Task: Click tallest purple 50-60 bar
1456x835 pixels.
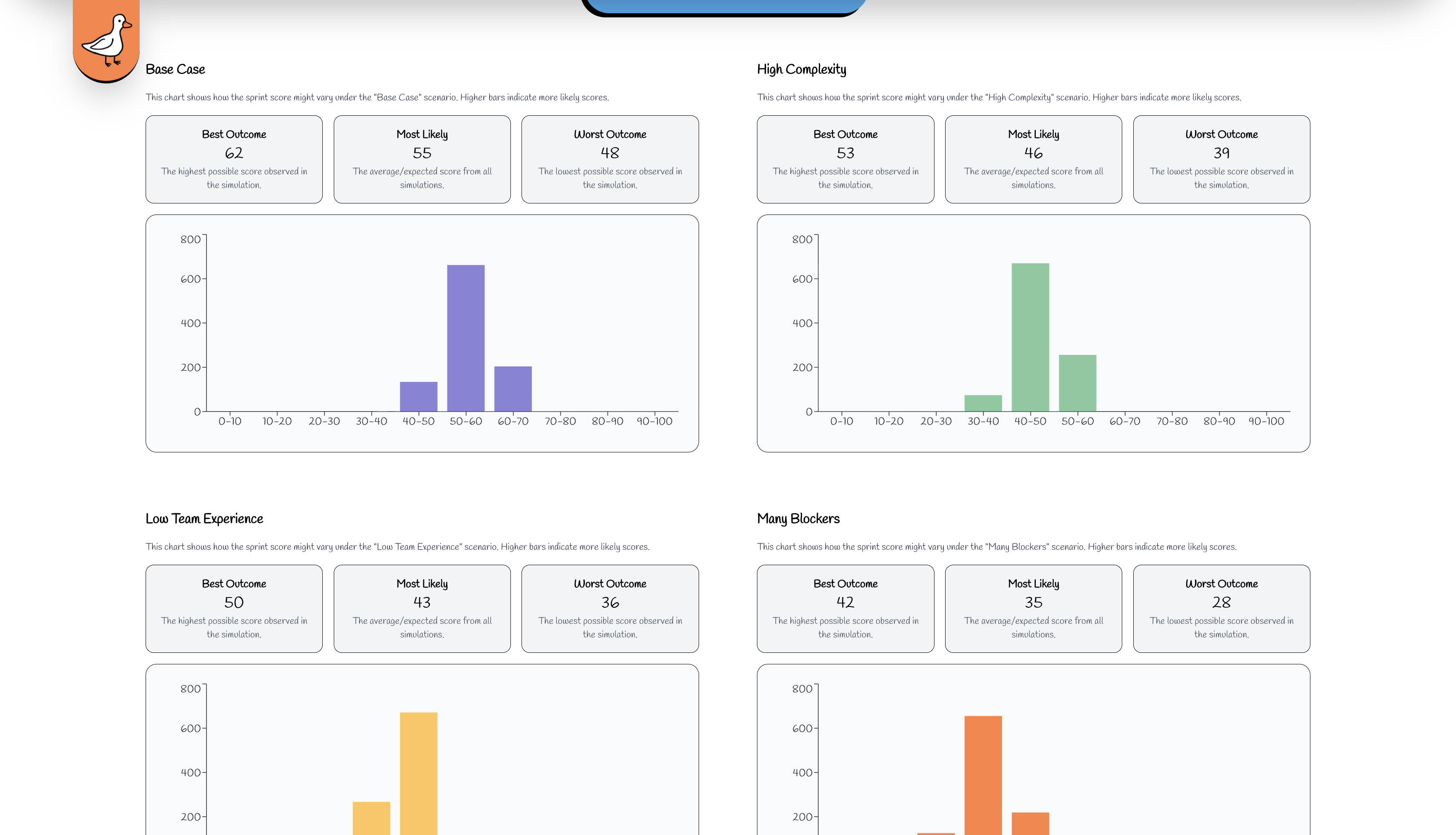Action: [465, 338]
